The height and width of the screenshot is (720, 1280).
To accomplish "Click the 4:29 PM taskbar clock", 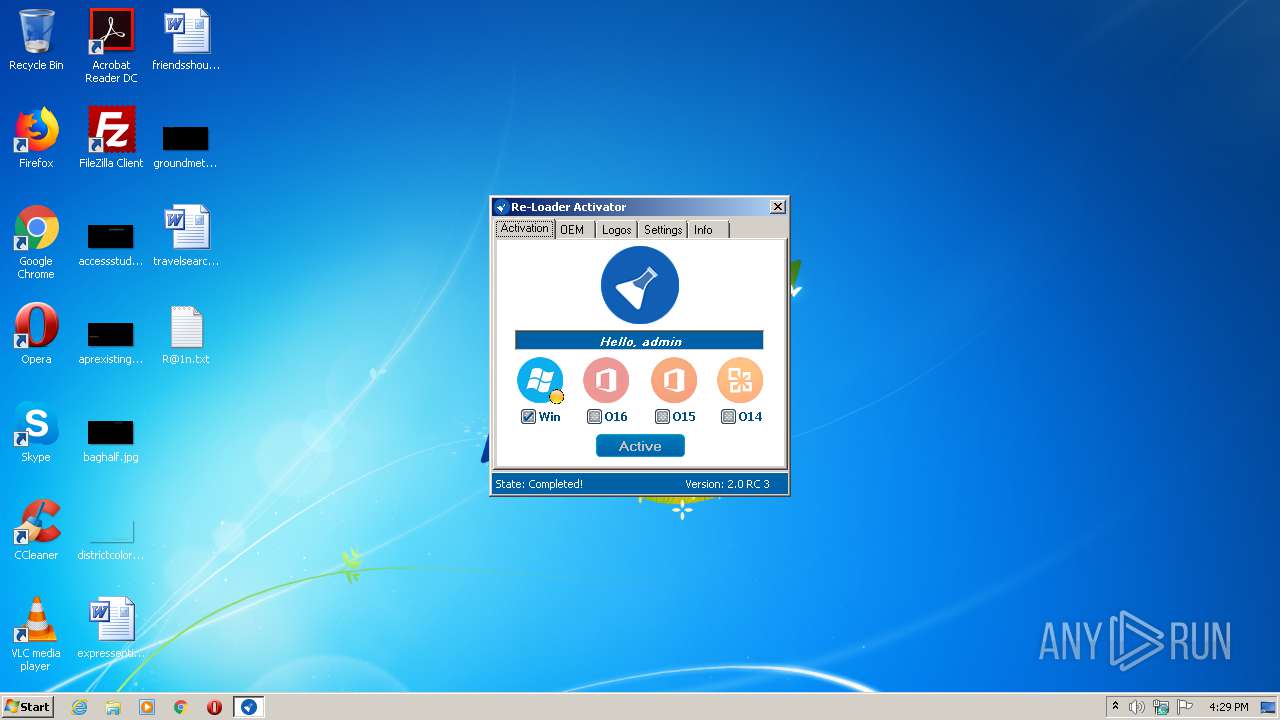I will pyautogui.click(x=1228, y=707).
